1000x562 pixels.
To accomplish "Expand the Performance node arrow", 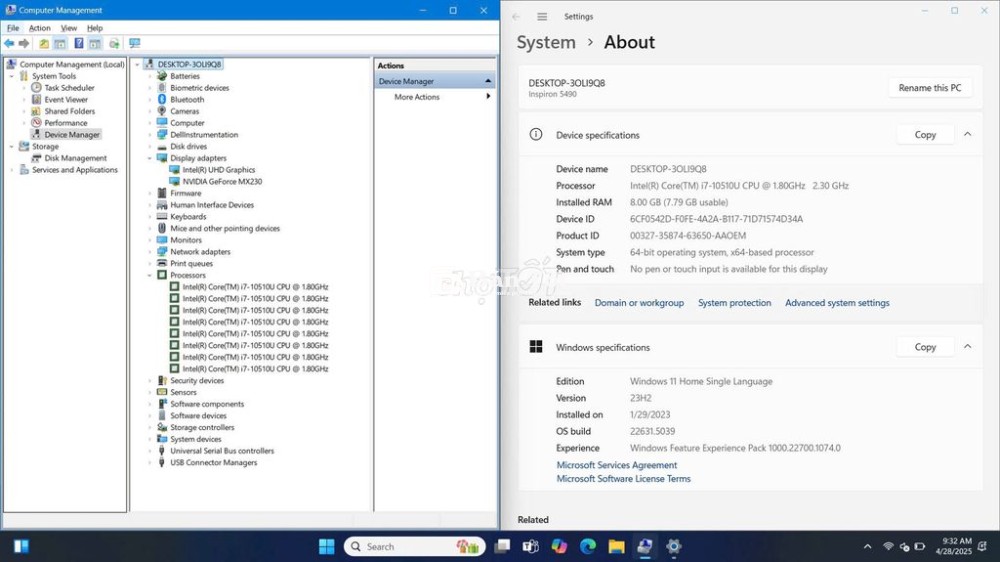I will tap(24, 122).
